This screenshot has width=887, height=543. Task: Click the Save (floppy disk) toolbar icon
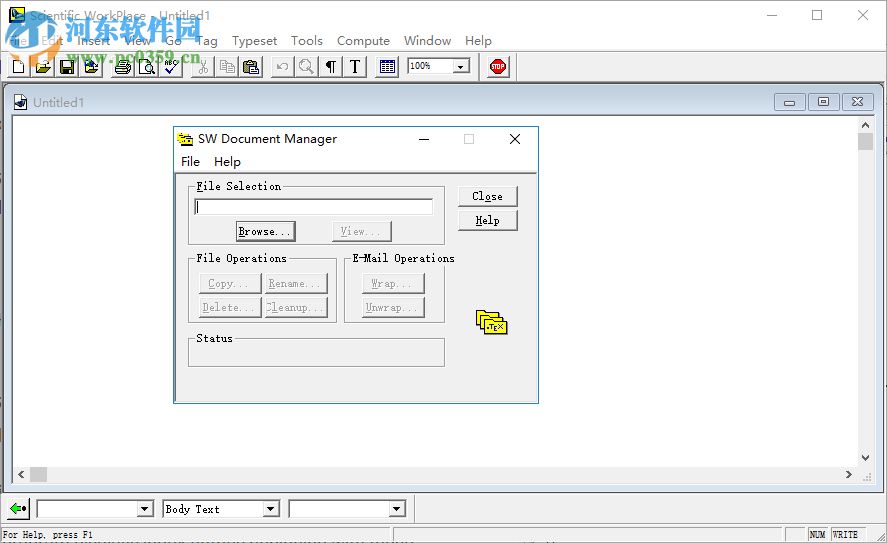(67, 67)
